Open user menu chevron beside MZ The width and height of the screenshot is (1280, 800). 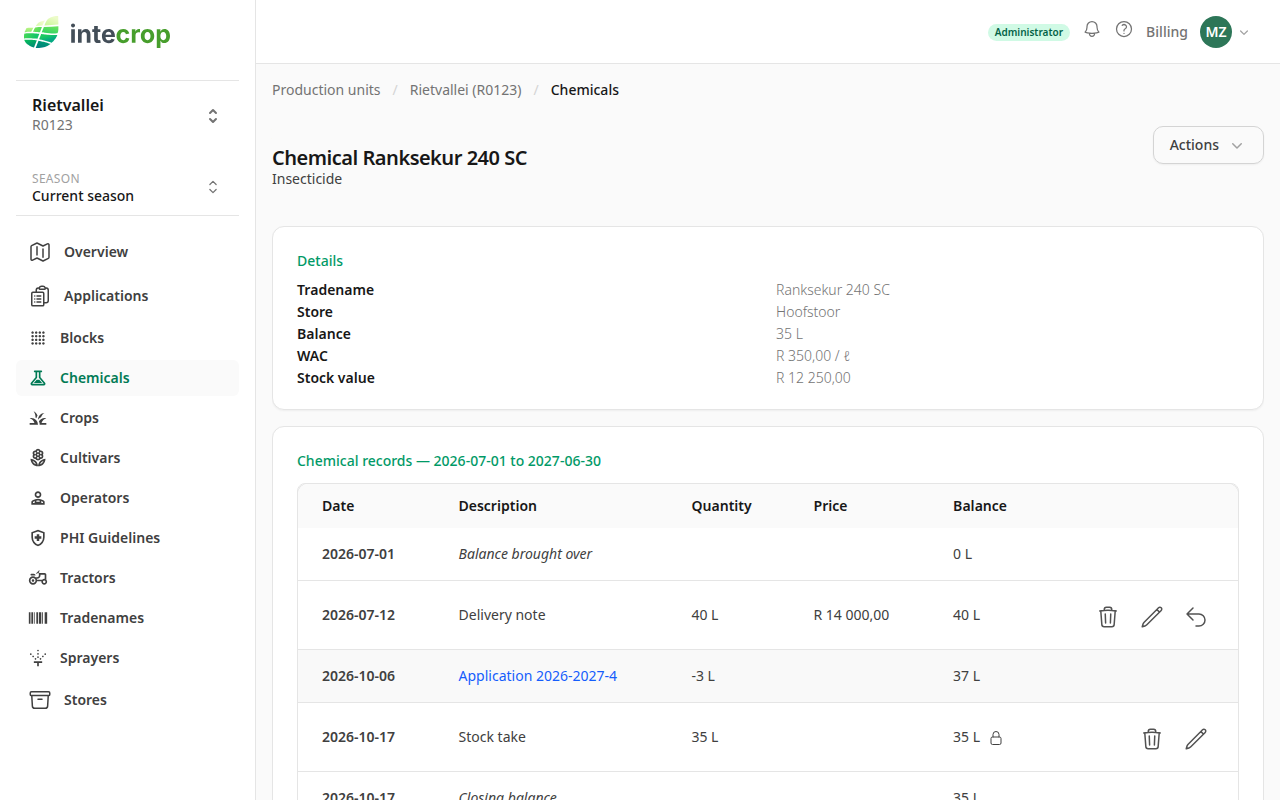1244,32
